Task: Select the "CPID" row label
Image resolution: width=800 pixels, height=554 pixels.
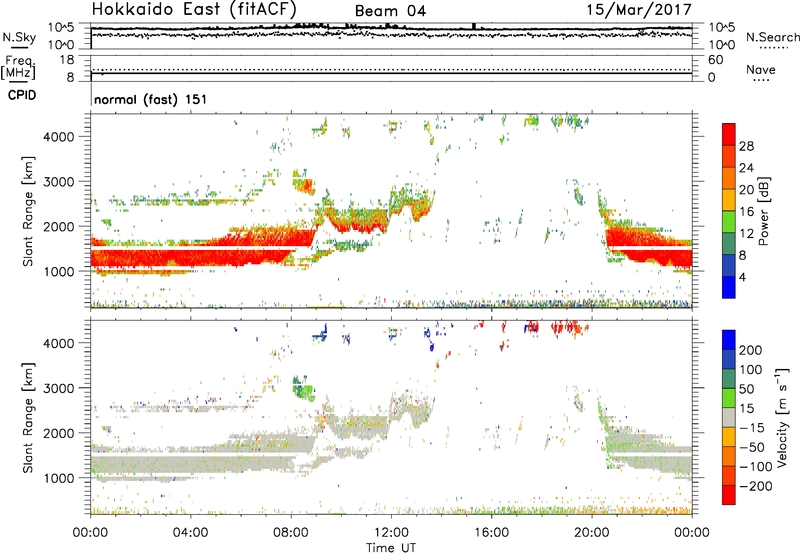Action: click(22, 95)
